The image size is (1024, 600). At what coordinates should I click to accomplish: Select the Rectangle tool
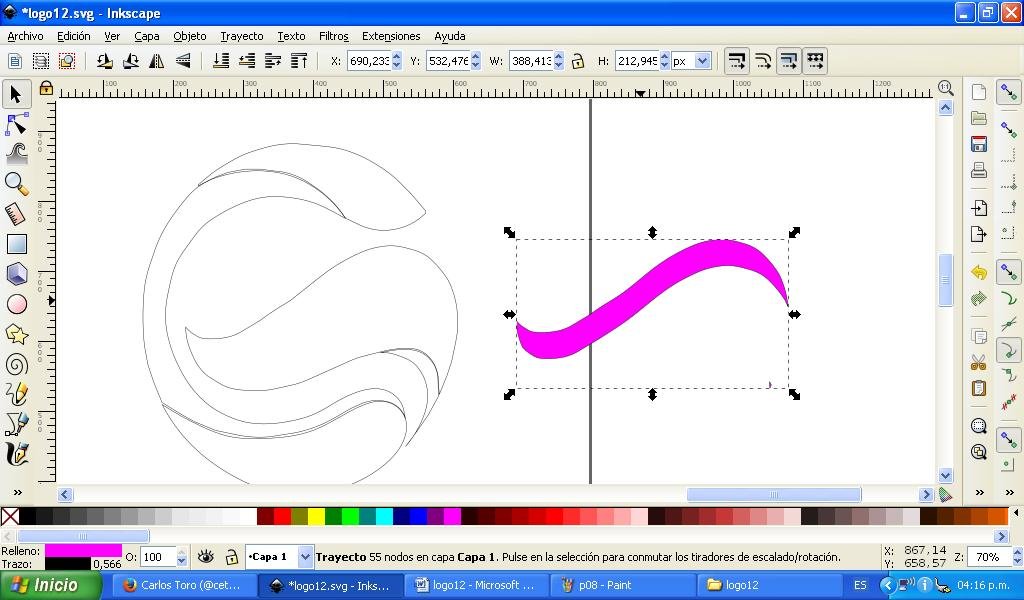pyautogui.click(x=16, y=244)
